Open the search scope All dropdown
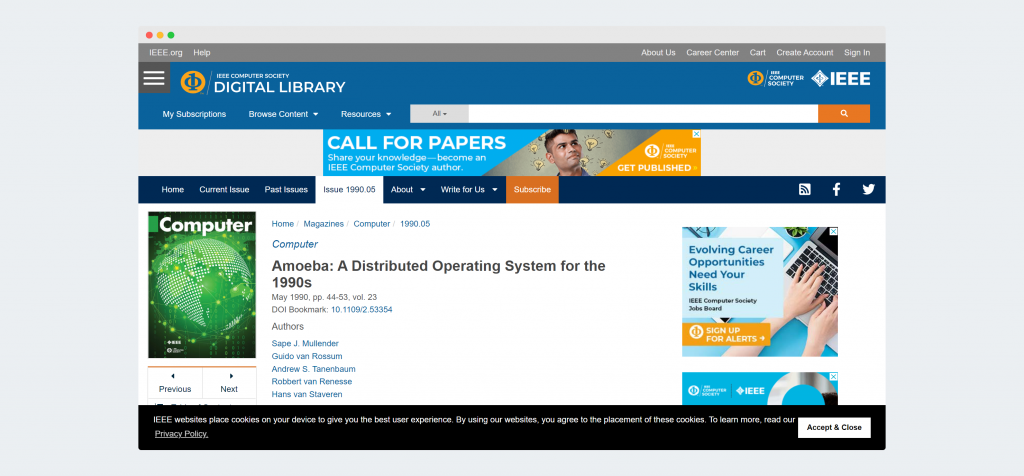The width and height of the screenshot is (1024, 476). 440,114
